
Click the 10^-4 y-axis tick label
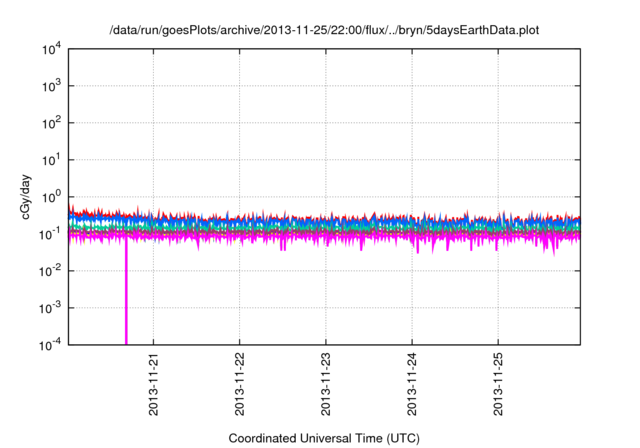pyautogui.click(x=50, y=345)
